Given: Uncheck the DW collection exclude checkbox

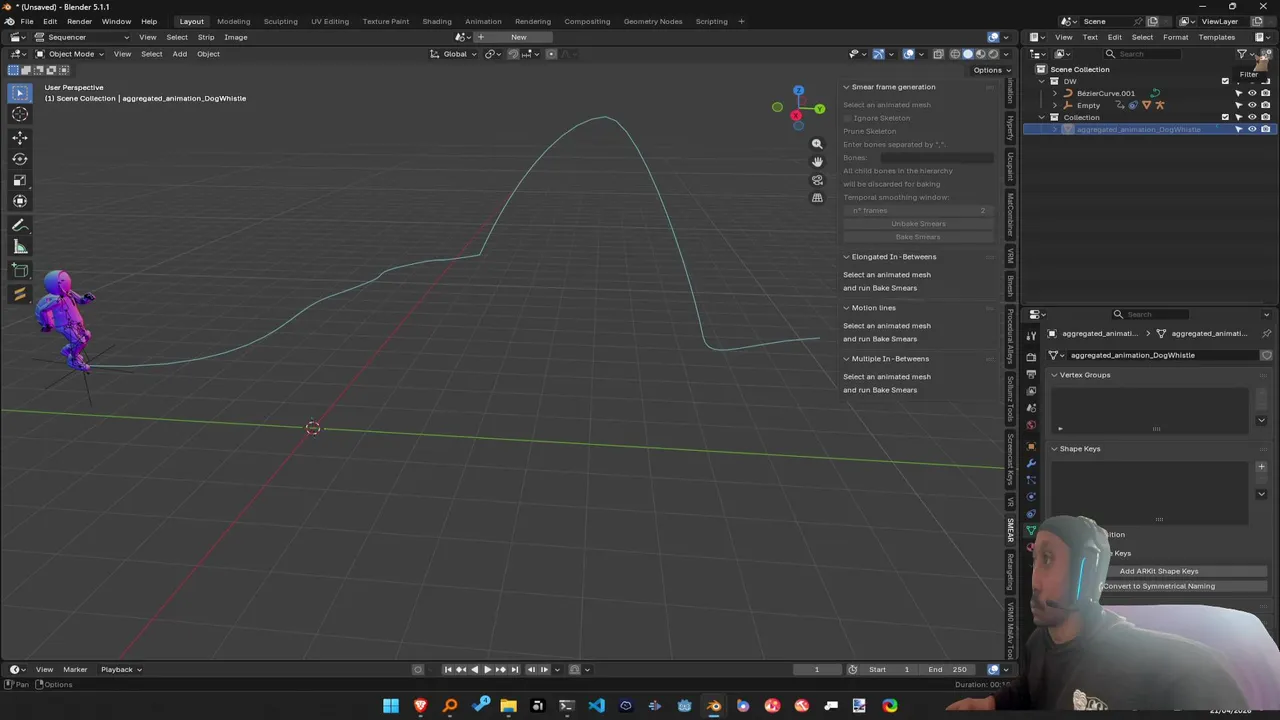Looking at the screenshot, I should click(x=1225, y=81).
